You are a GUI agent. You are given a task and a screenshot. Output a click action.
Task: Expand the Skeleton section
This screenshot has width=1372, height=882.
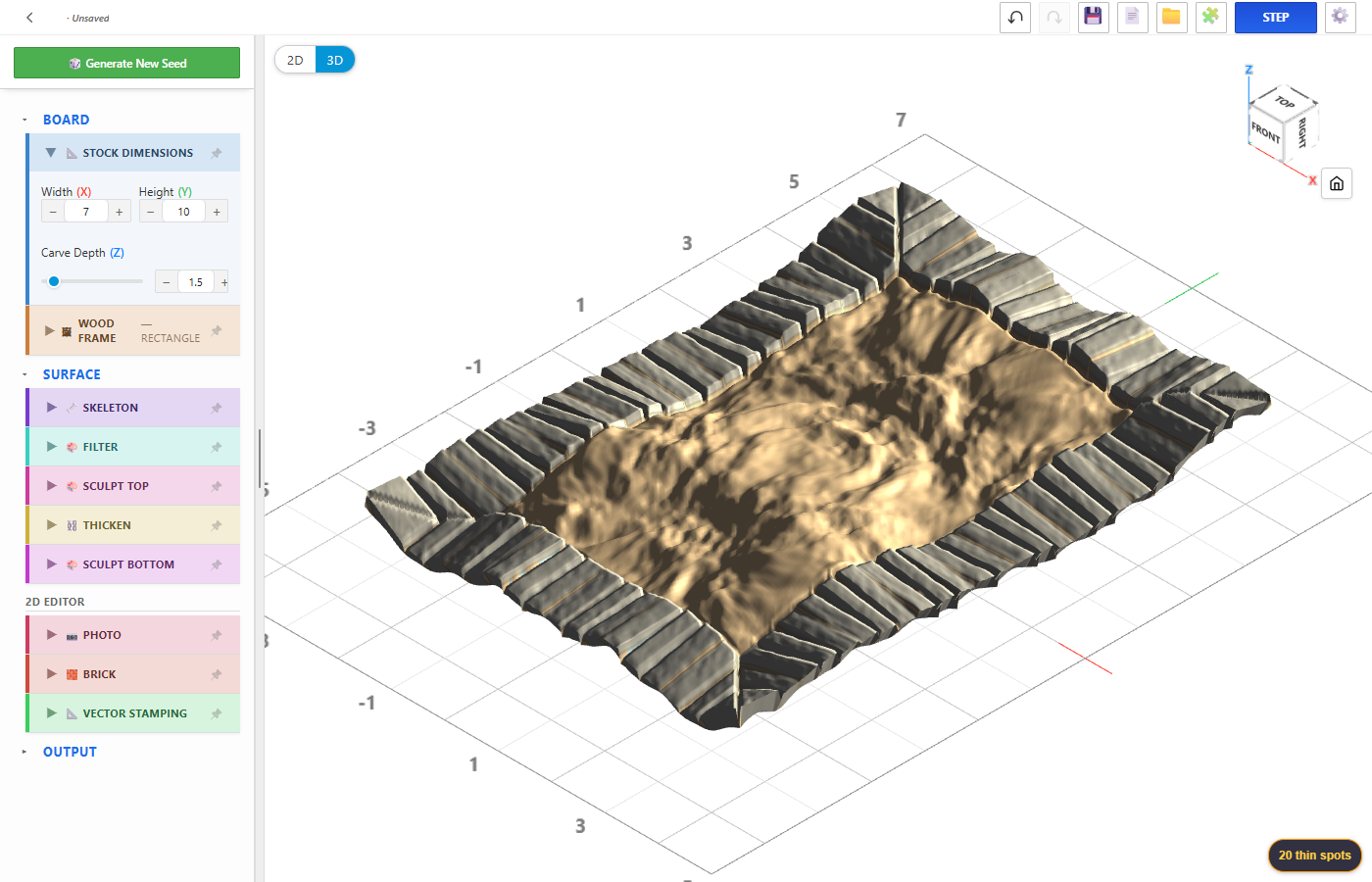(x=52, y=408)
